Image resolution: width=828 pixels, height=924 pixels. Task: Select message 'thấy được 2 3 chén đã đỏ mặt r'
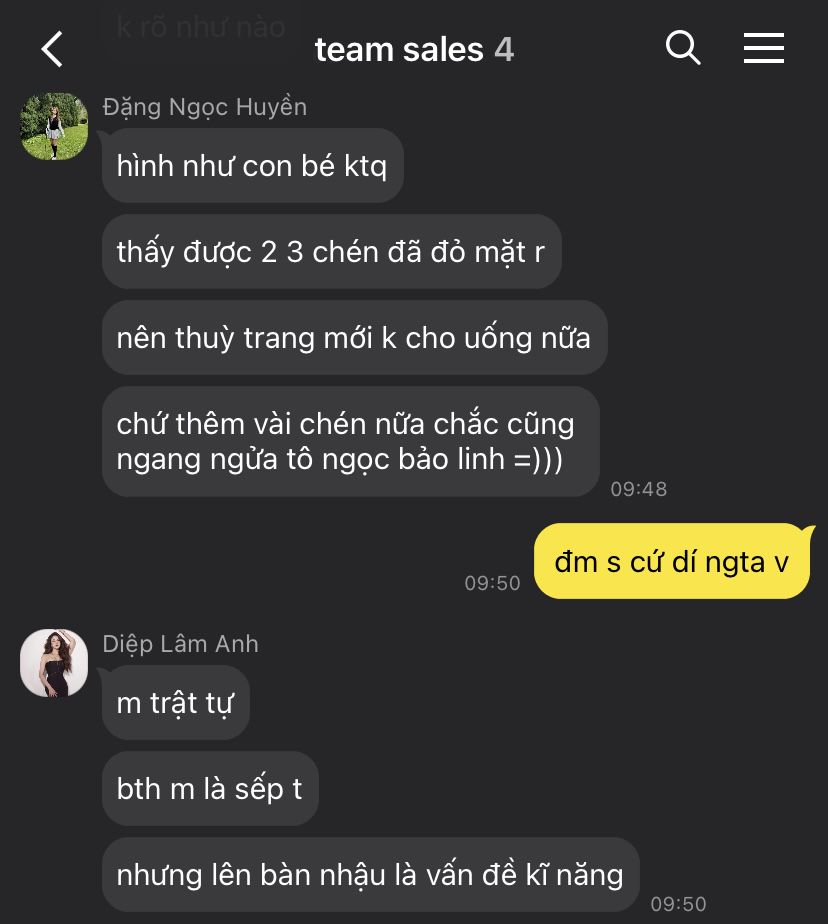point(331,252)
